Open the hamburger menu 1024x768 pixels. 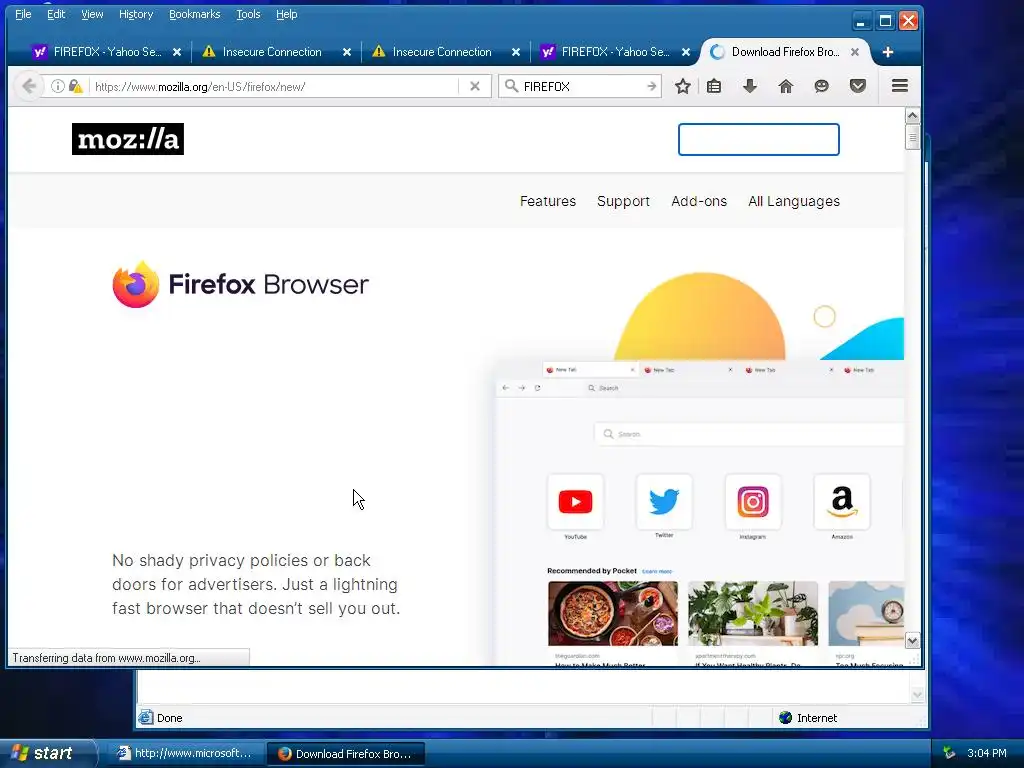[x=900, y=86]
